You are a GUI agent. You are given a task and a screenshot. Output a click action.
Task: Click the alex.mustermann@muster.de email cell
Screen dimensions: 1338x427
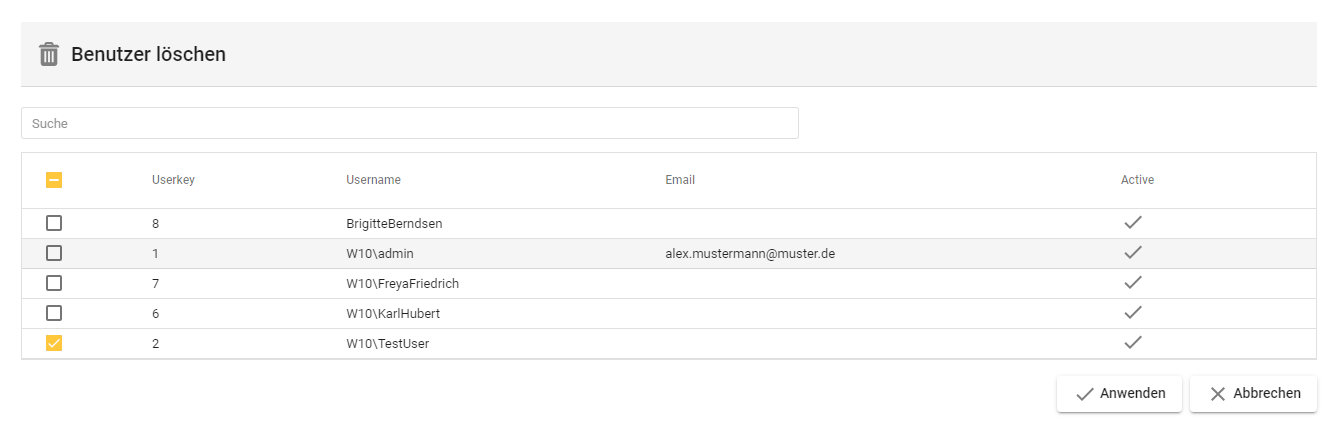pyautogui.click(x=750, y=253)
